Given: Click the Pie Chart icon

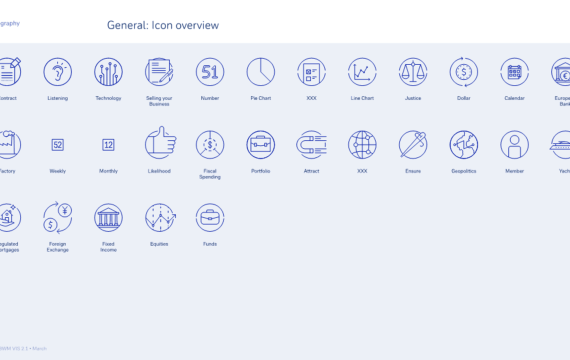Looking at the screenshot, I should (x=261, y=72).
